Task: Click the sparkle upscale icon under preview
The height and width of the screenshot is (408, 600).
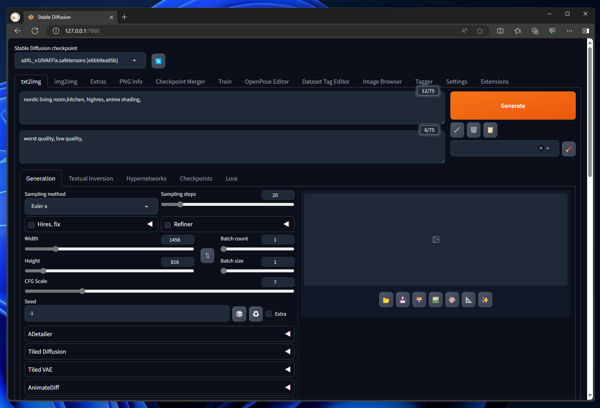Action: tap(485, 300)
